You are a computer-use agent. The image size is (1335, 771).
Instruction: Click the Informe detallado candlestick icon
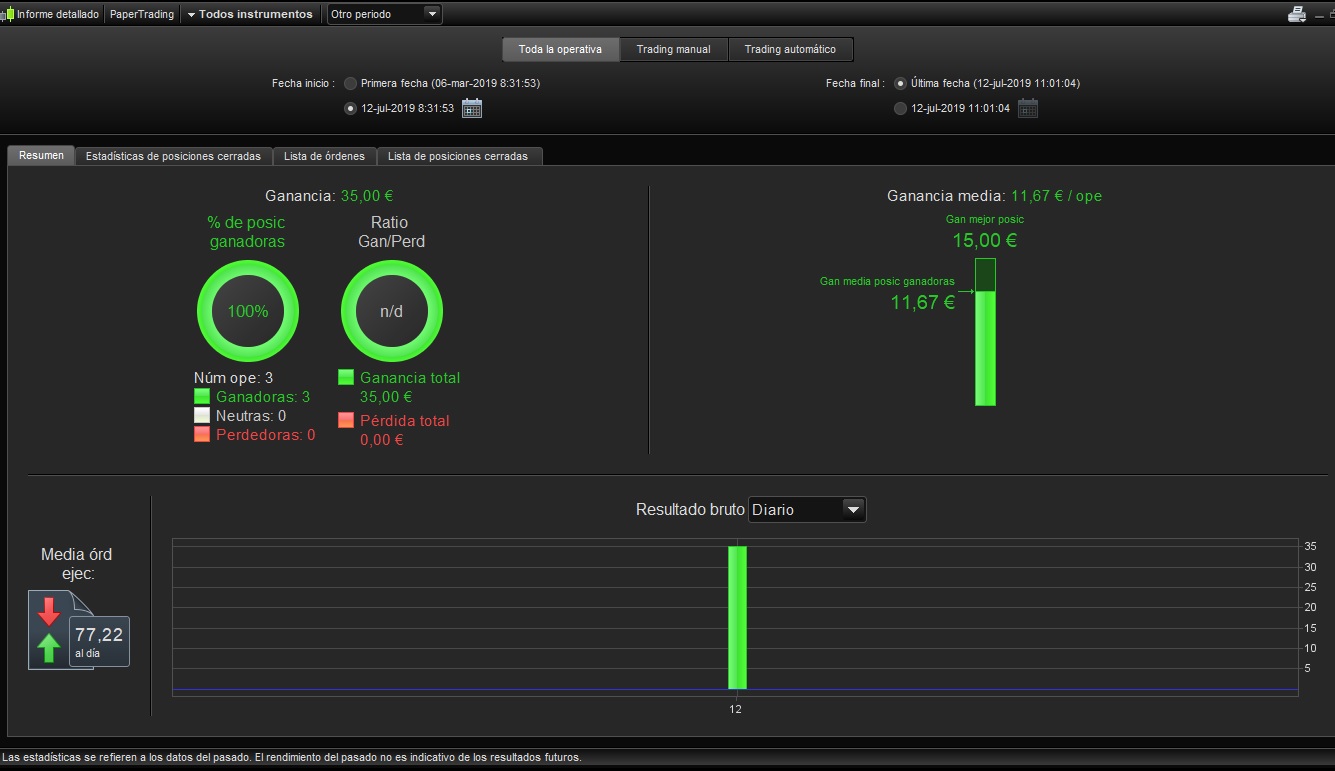point(7,15)
